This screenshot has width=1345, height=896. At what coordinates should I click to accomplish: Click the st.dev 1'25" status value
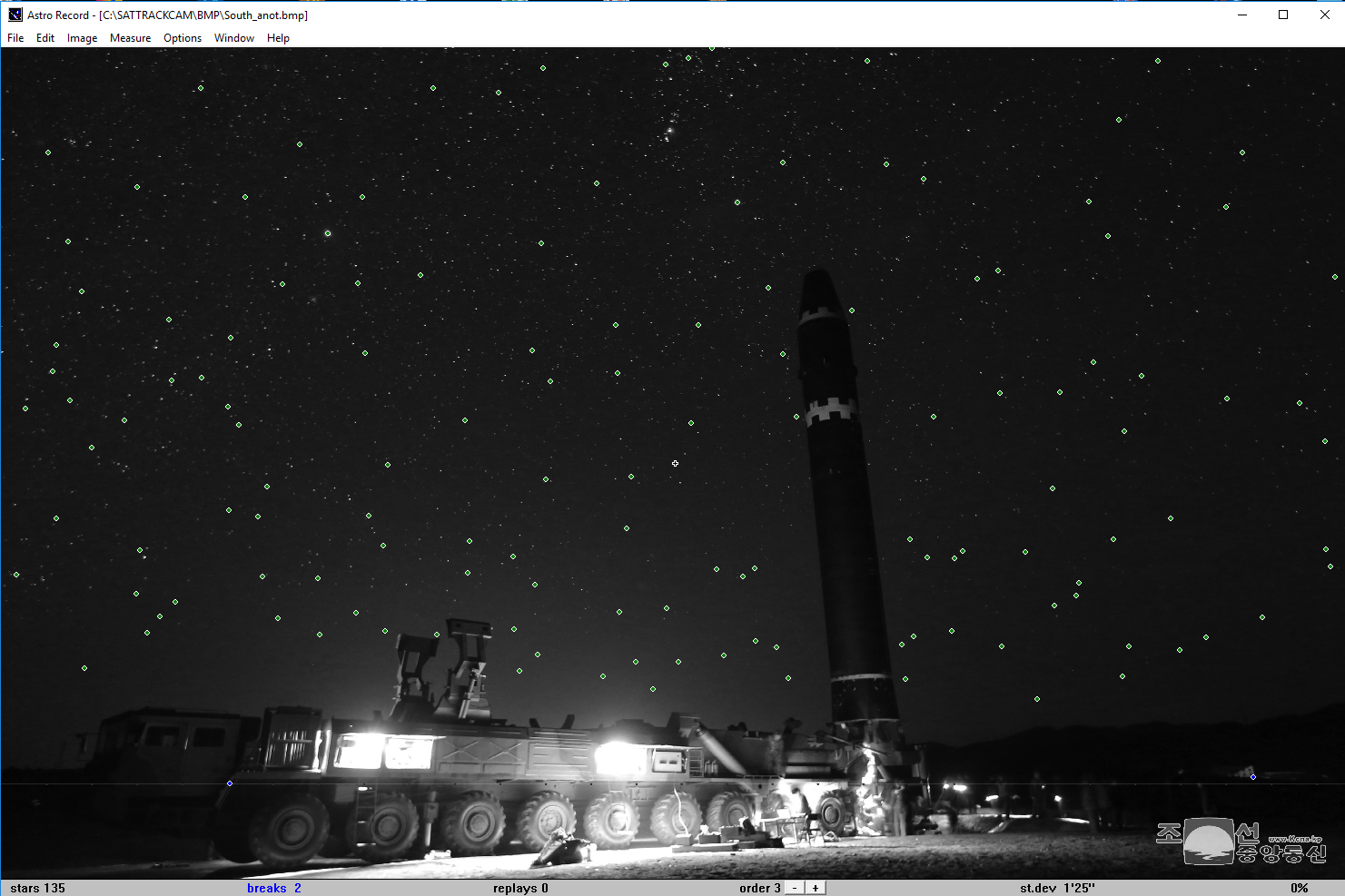coord(1057,888)
